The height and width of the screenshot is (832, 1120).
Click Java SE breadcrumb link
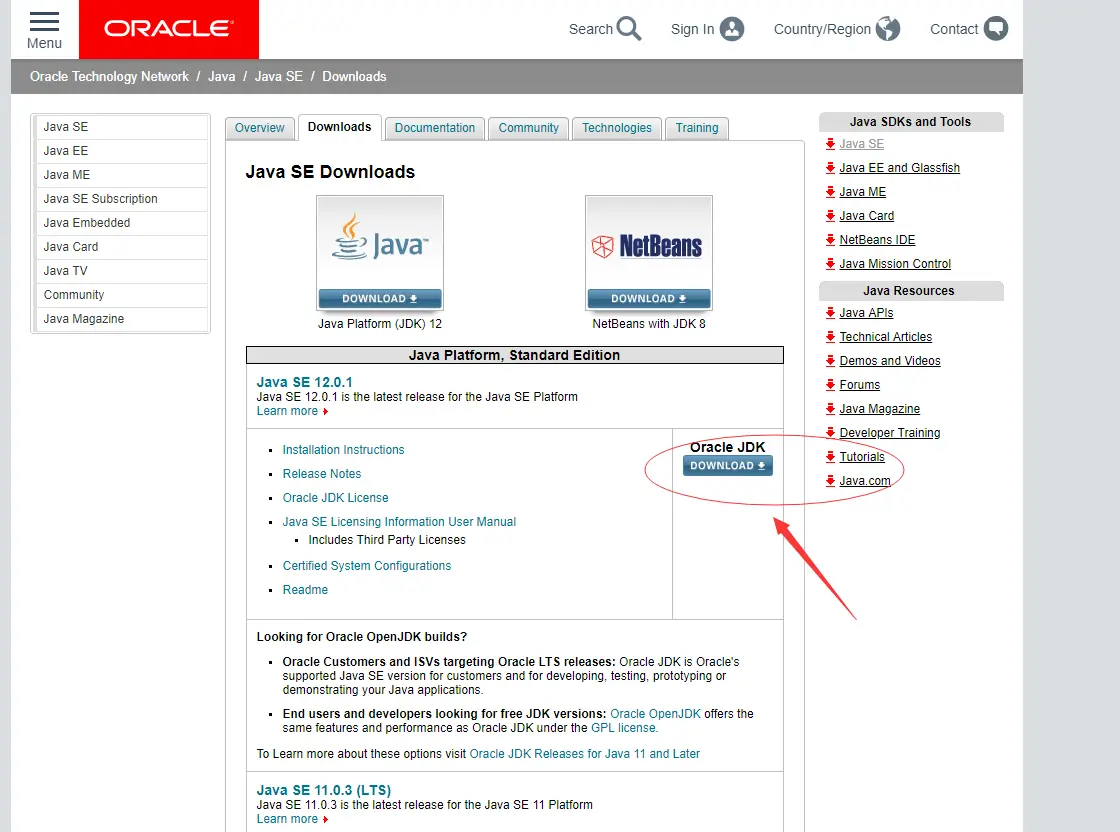[x=279, y=76]
